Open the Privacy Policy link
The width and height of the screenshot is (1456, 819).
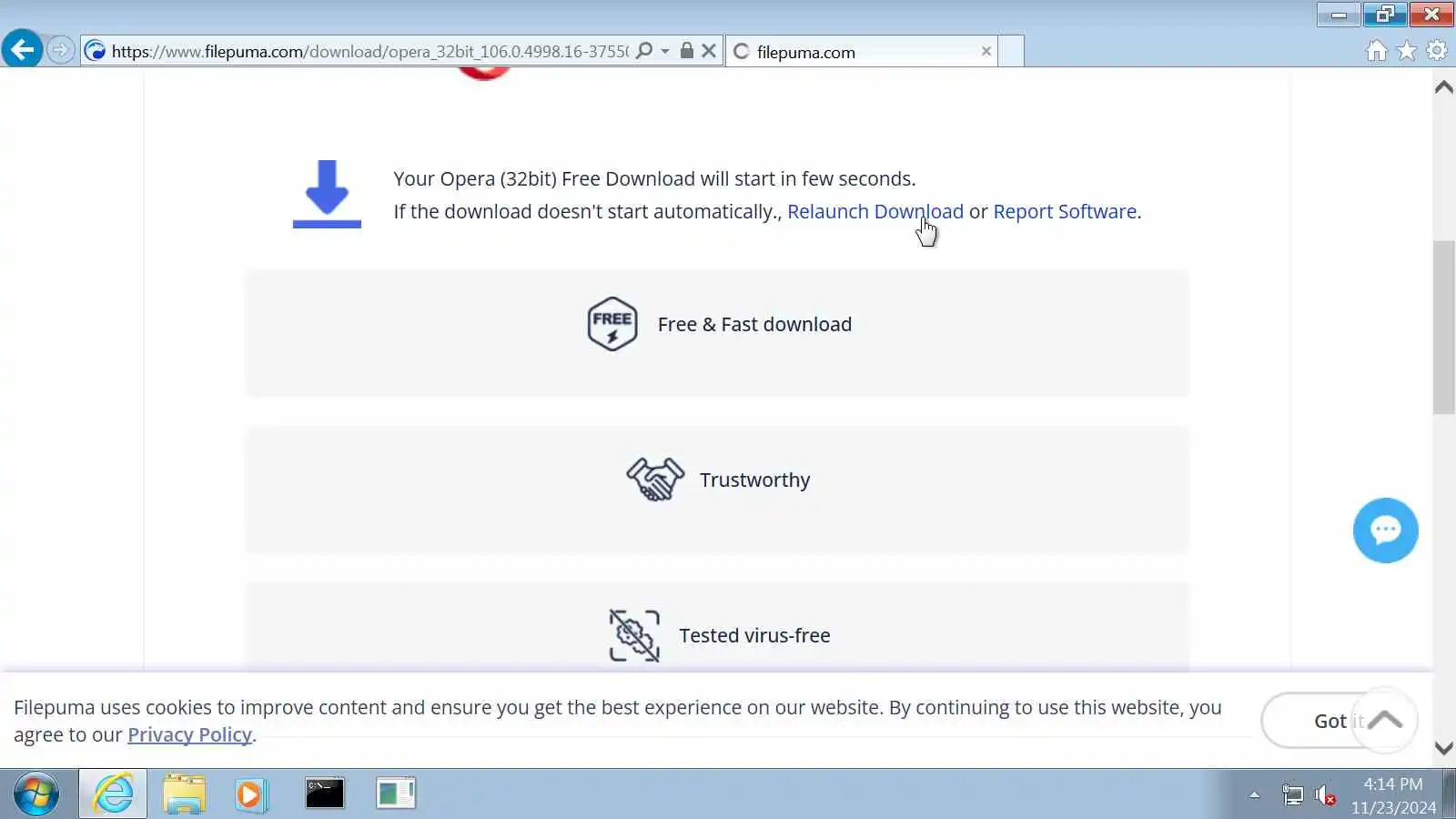click(x=189, y=734)
